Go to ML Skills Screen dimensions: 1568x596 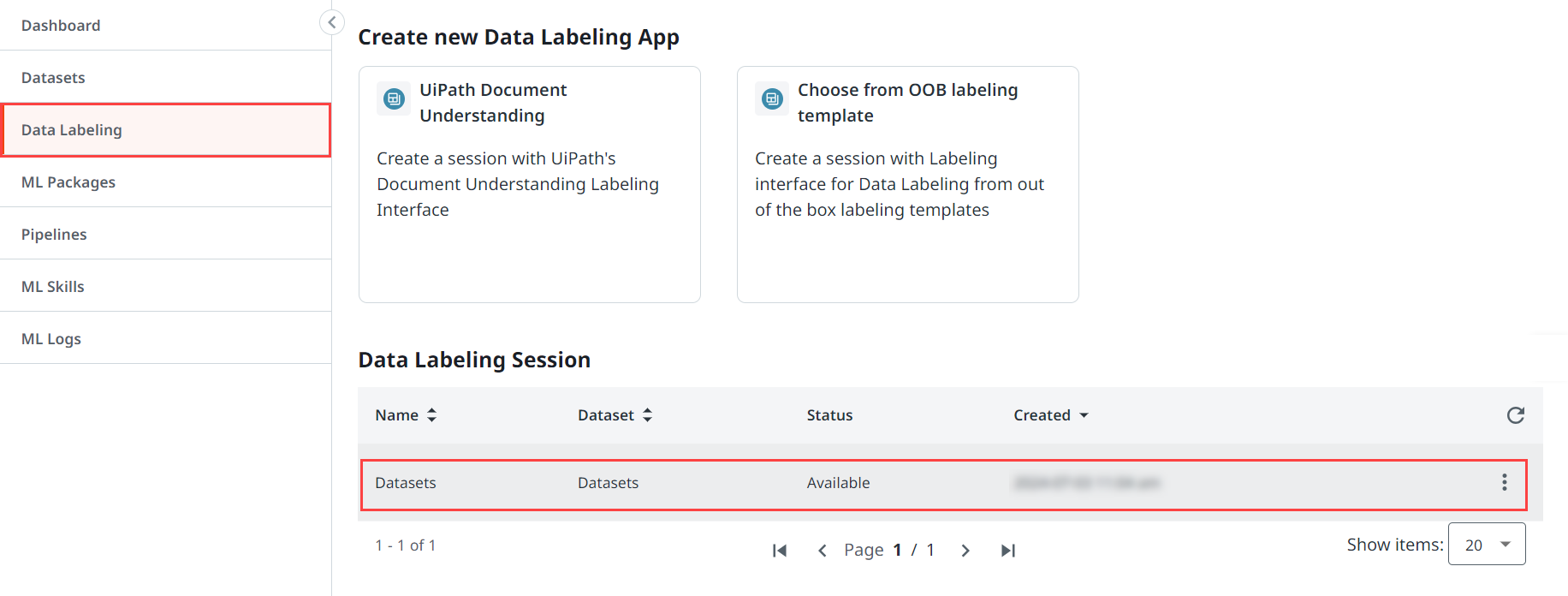coord(53,287)
